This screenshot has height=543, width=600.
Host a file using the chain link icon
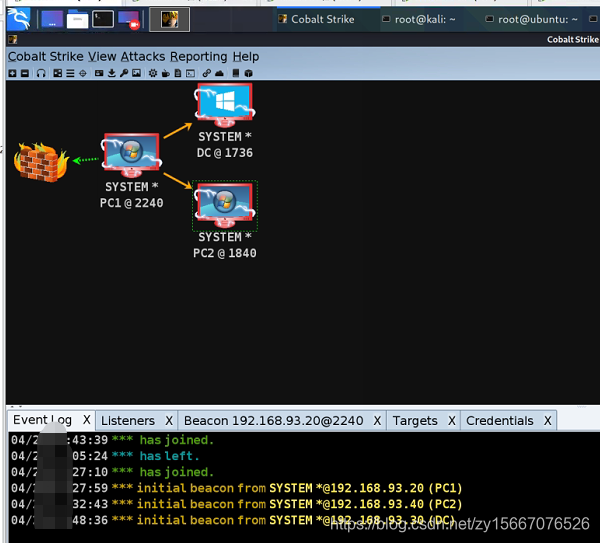click(x=207, y=73)
